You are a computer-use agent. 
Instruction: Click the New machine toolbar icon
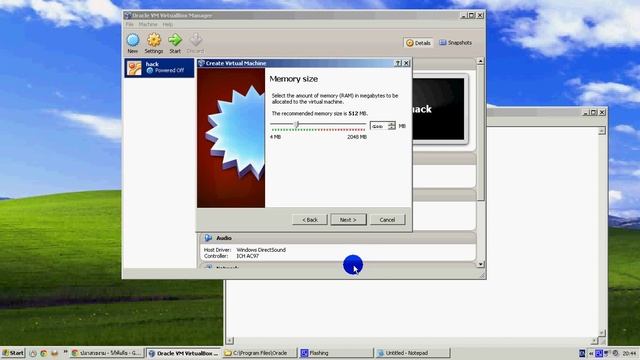133,43
